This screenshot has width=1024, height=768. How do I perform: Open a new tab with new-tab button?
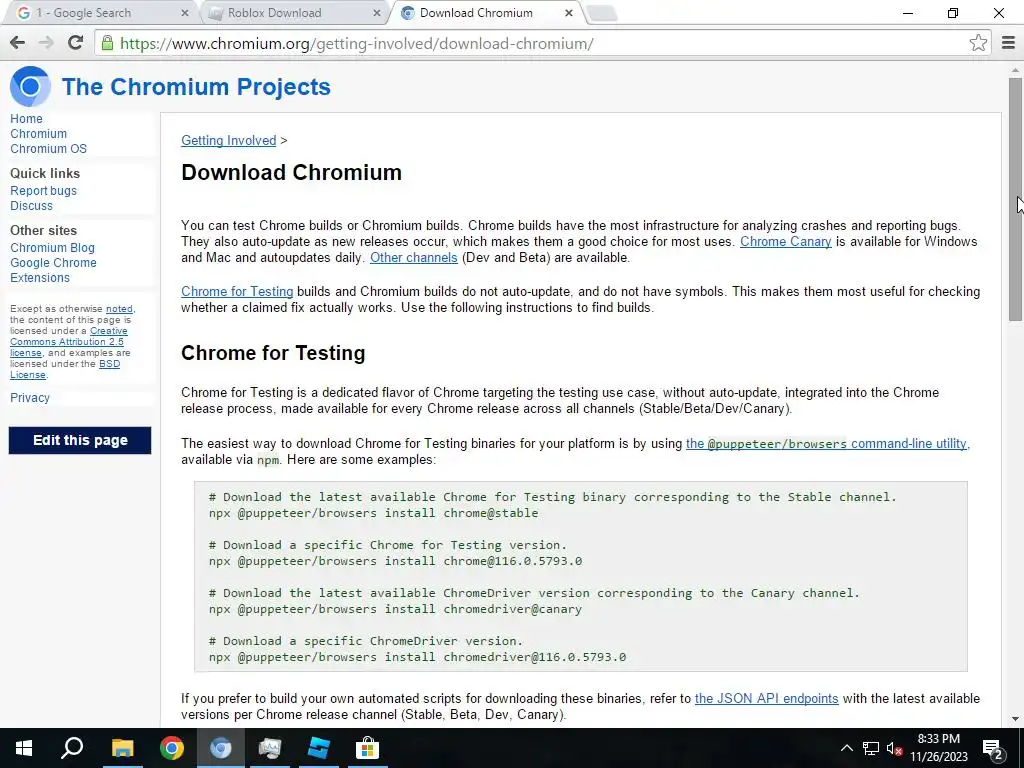pyautogui.click(x=601, y=13)
